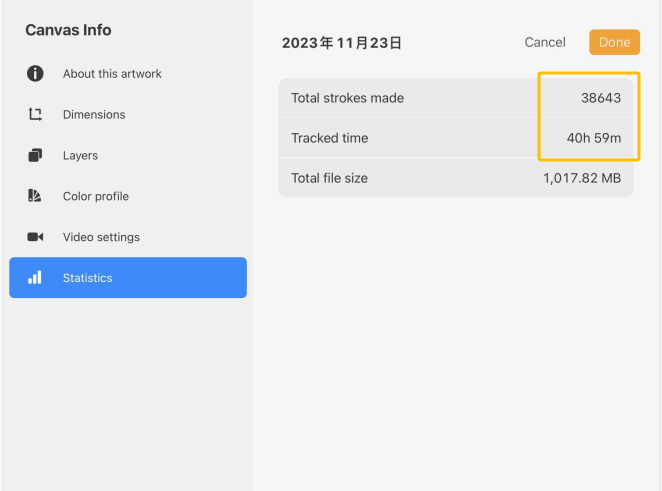Cancel the Canvas Info dialog

tap(545, 42)
